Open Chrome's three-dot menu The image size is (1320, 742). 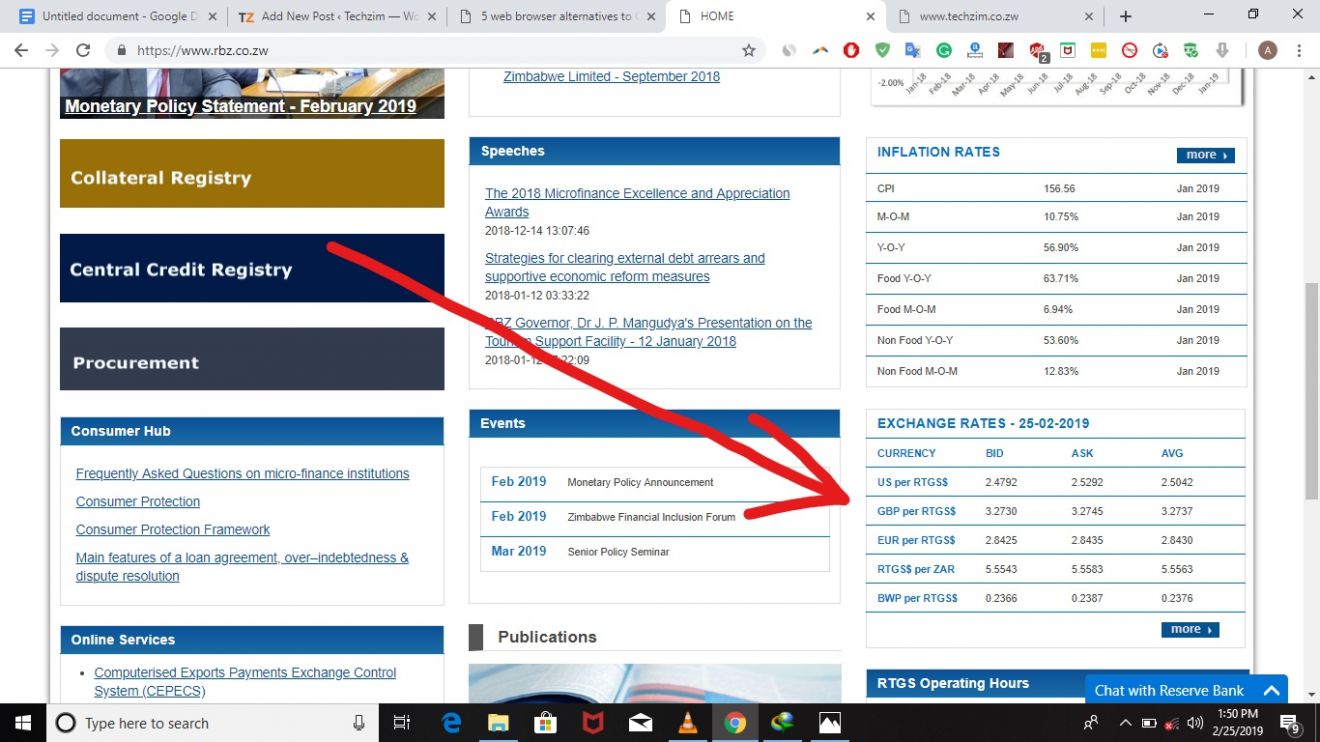pyautogui.click(x=1299, y=50)
